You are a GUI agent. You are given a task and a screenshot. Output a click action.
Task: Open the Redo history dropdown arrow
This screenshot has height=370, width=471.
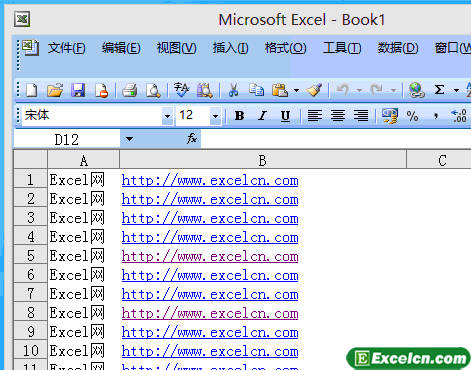click(x=393, y=90)
